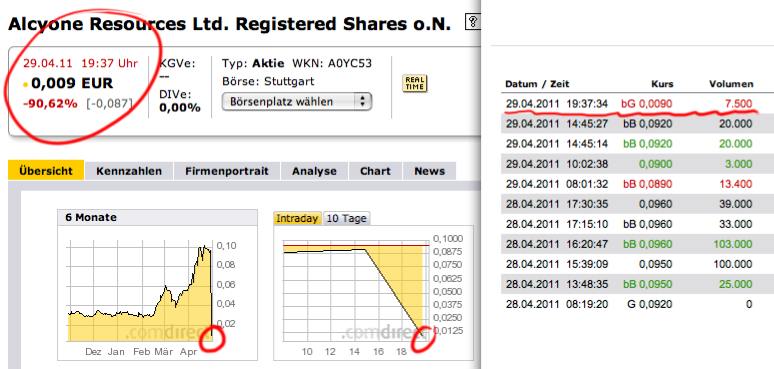
Task: Select the 28.04.2011 17:30:35 trade row
Action: pyautogui.click(x=637, y=204)
